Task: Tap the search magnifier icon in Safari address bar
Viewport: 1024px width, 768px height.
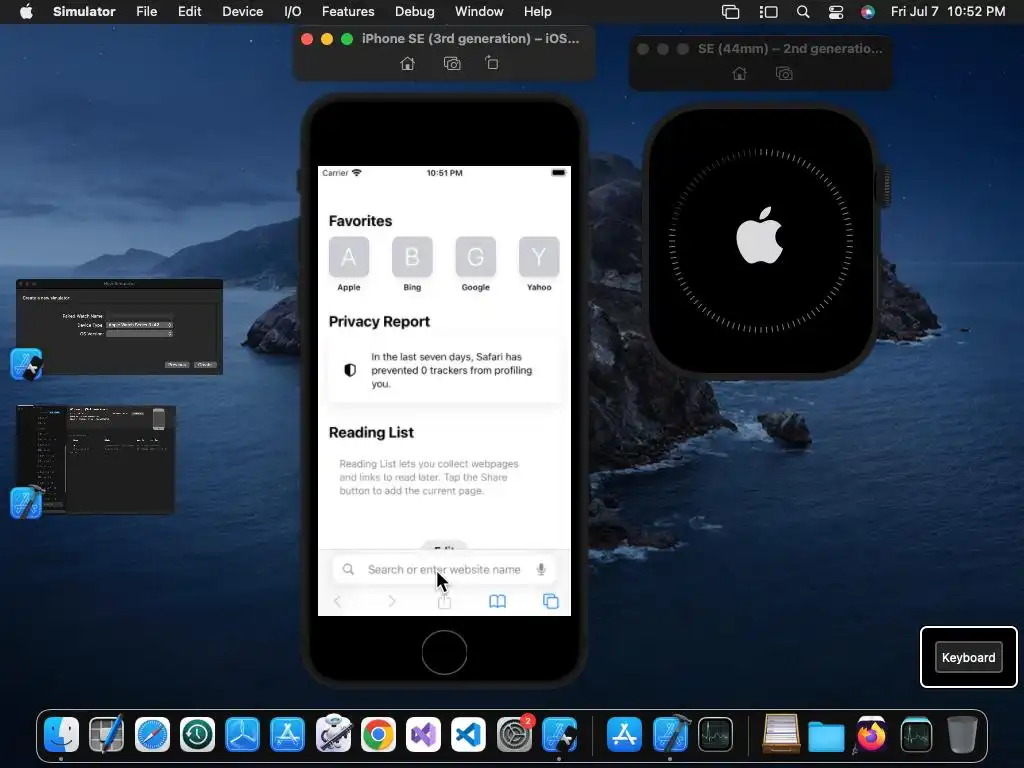Action: (348, 569)
